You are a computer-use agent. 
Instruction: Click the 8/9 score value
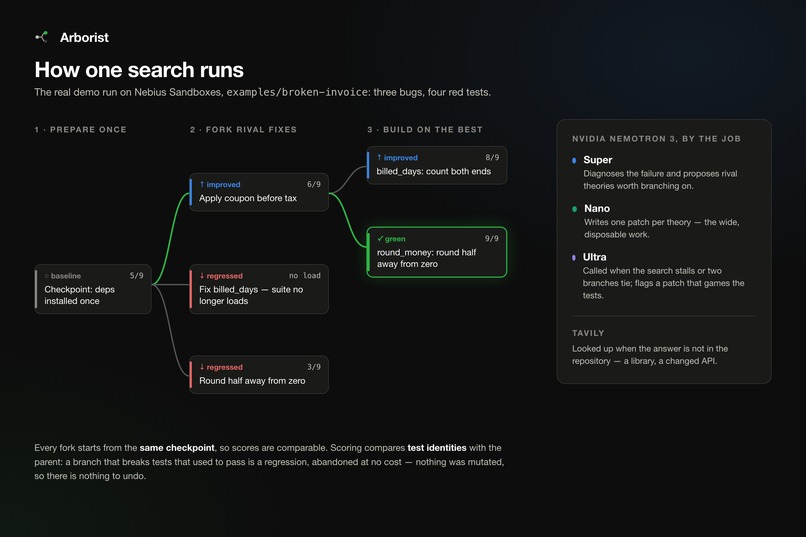click(x=492, y=157)
